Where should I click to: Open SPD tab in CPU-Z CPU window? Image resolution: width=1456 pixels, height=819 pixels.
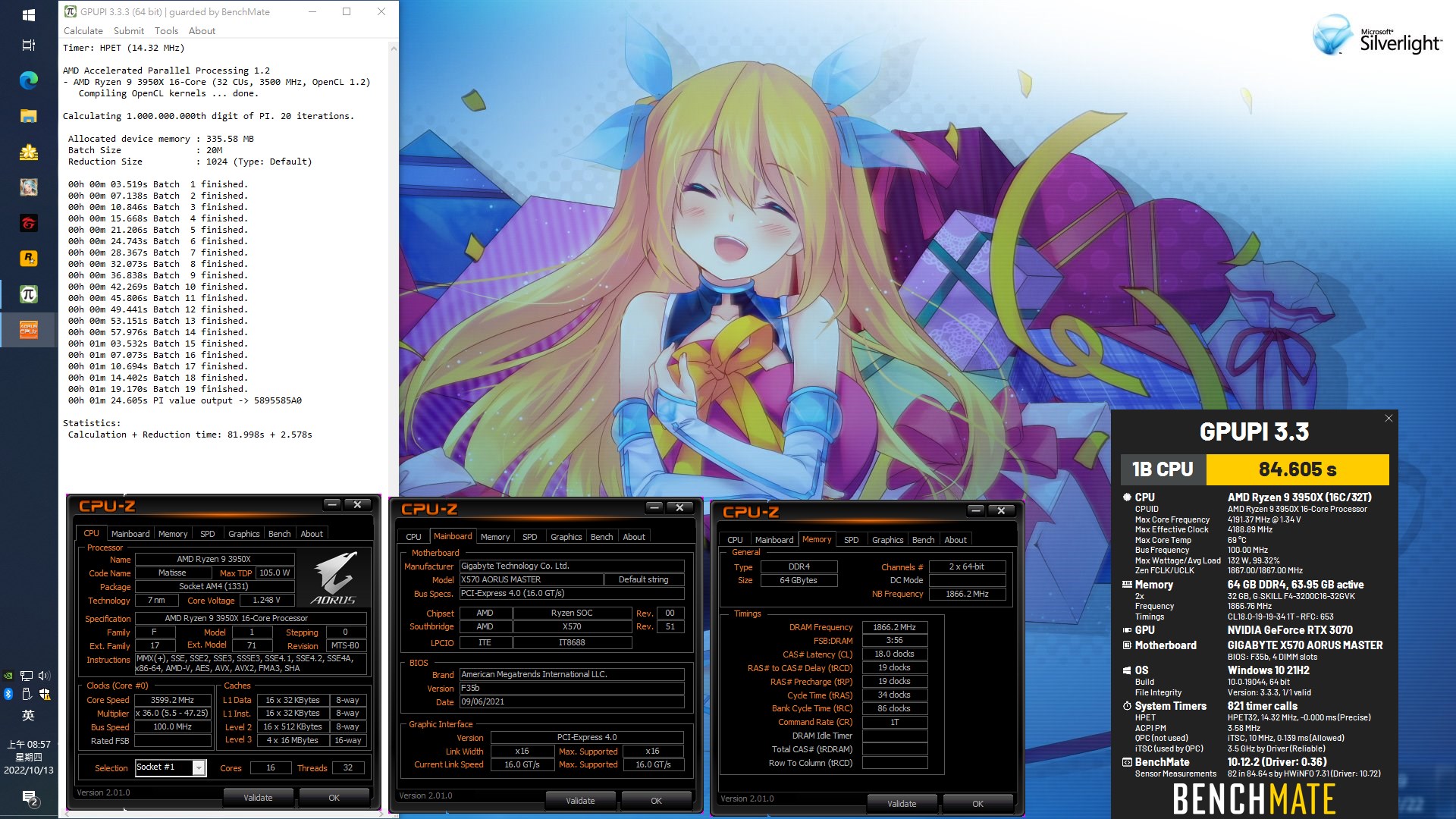208,534
